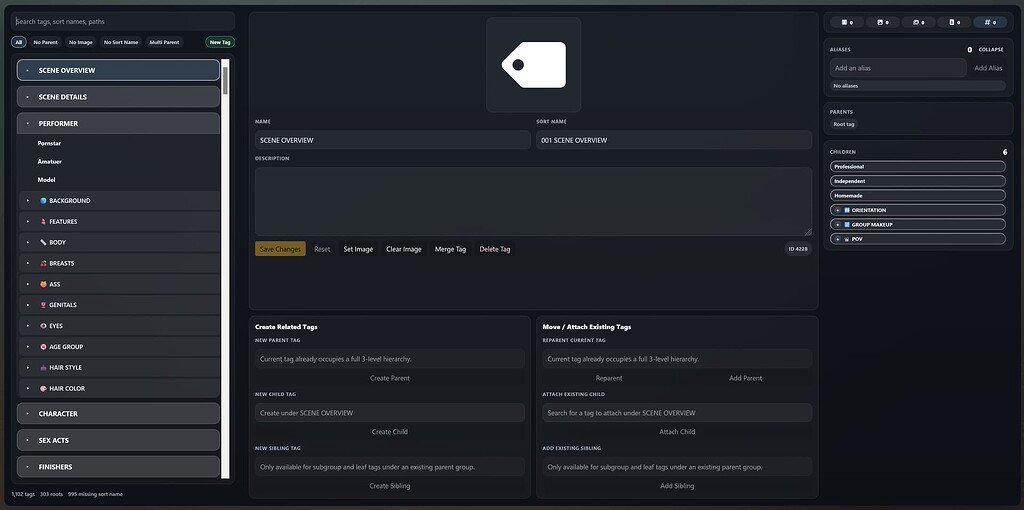
Task: Click Attach Child
Action: click(x=677, y=432)
